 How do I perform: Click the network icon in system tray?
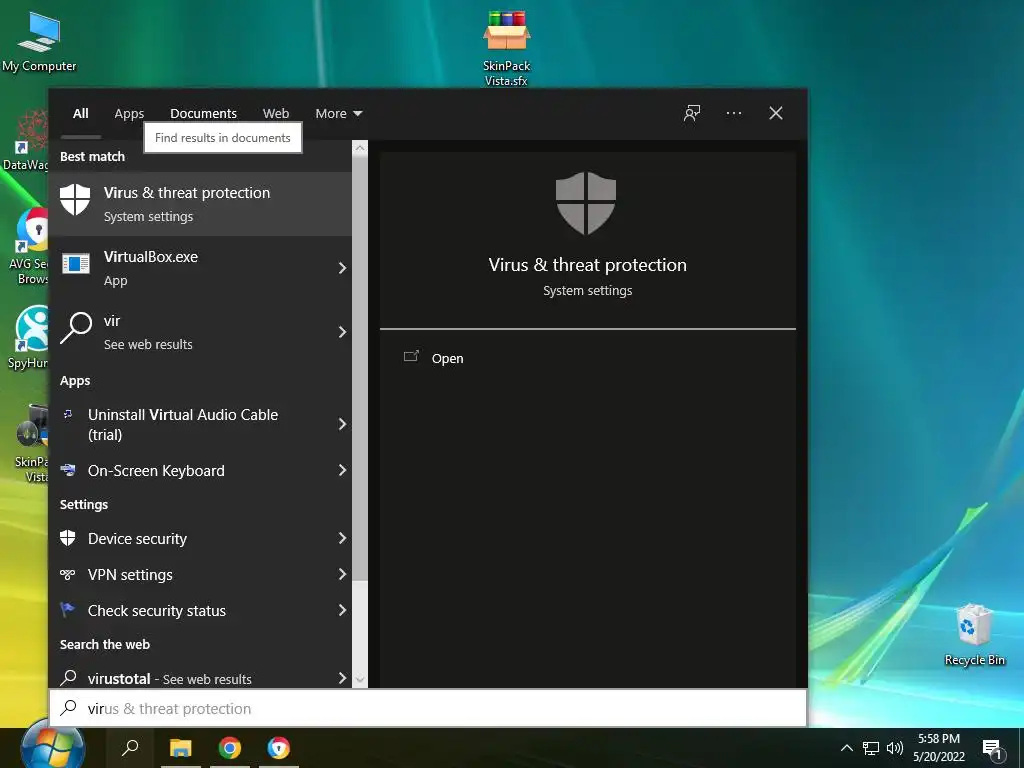(871, 748)
